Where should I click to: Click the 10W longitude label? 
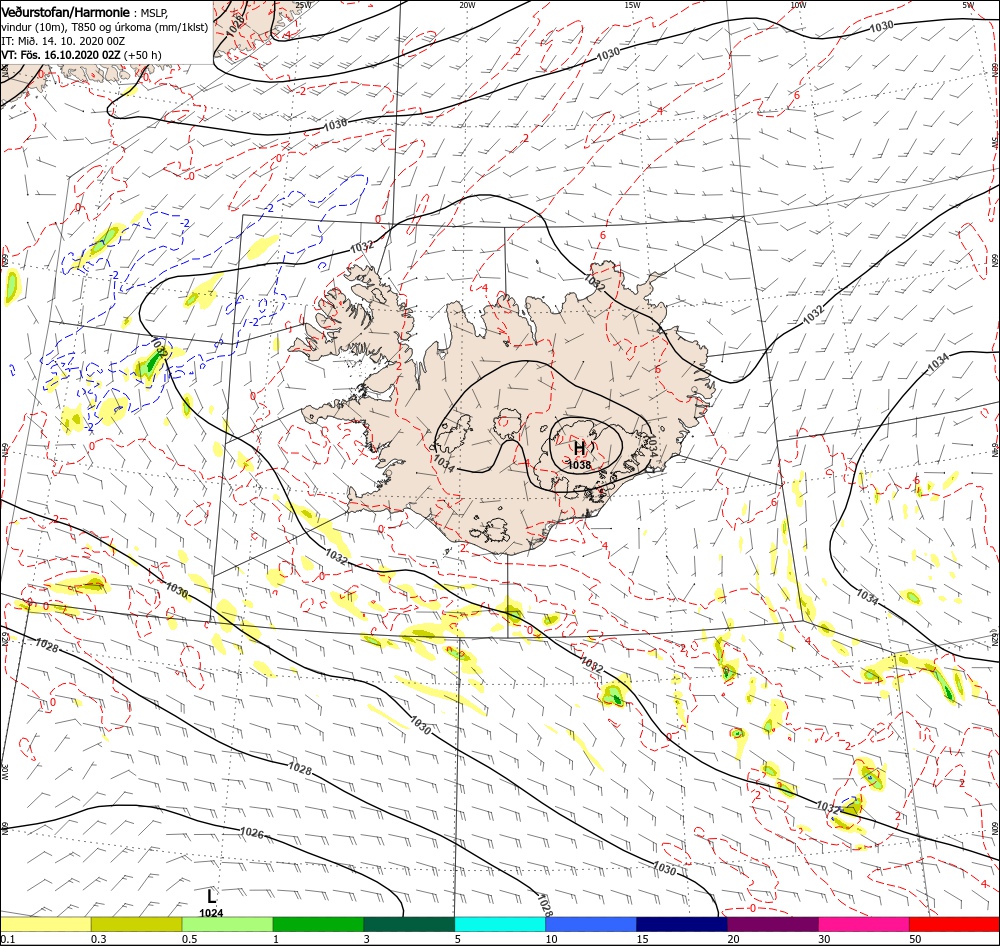[x=798, y=5]
